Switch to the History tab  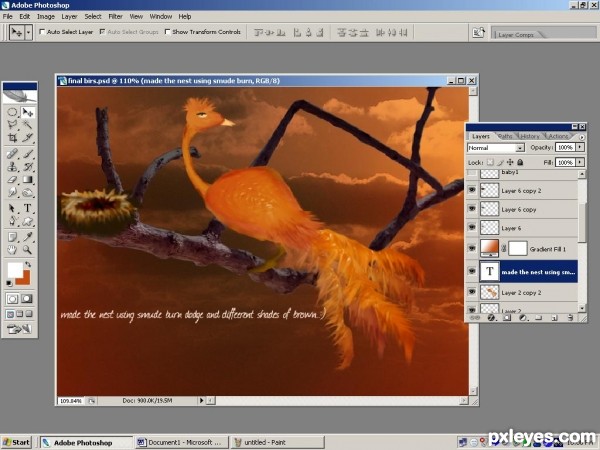pos(530,136)
